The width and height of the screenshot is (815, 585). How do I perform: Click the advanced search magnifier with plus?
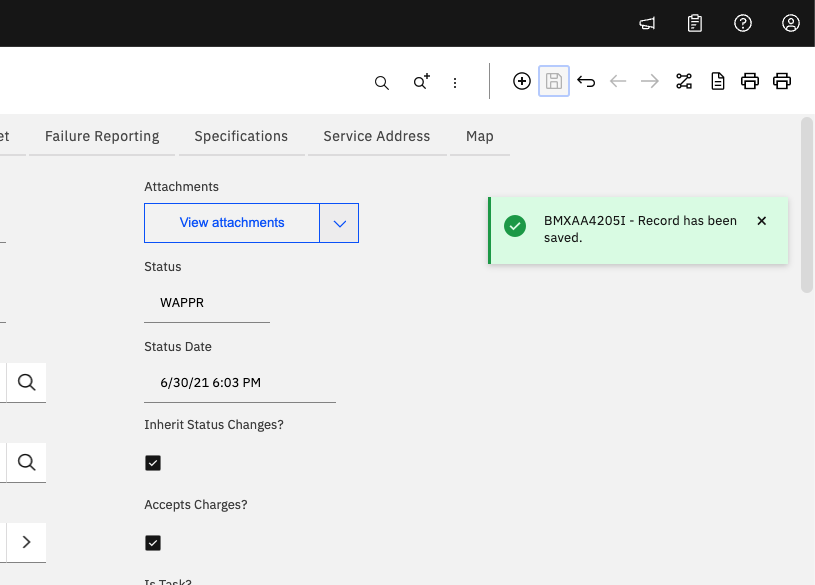[x=421, y=83]
